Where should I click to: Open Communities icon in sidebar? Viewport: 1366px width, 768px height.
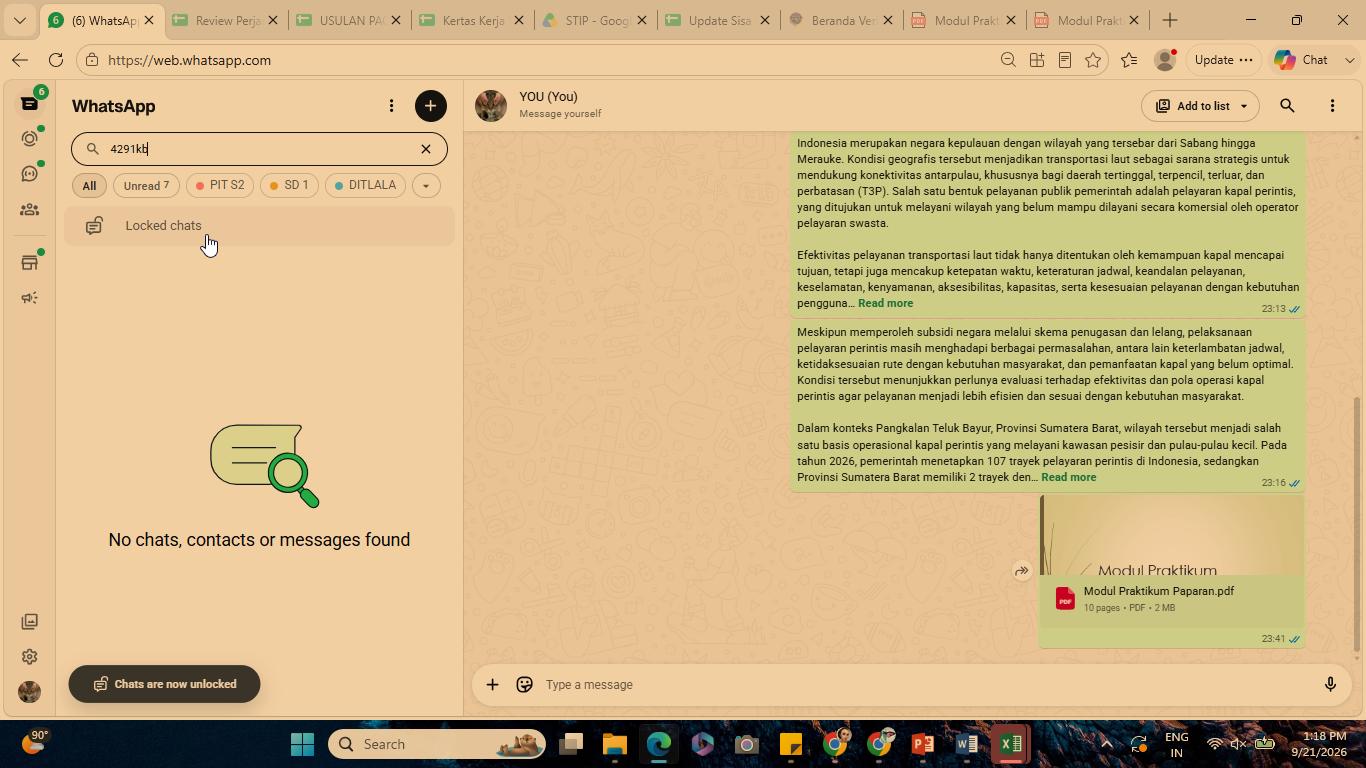29,210
